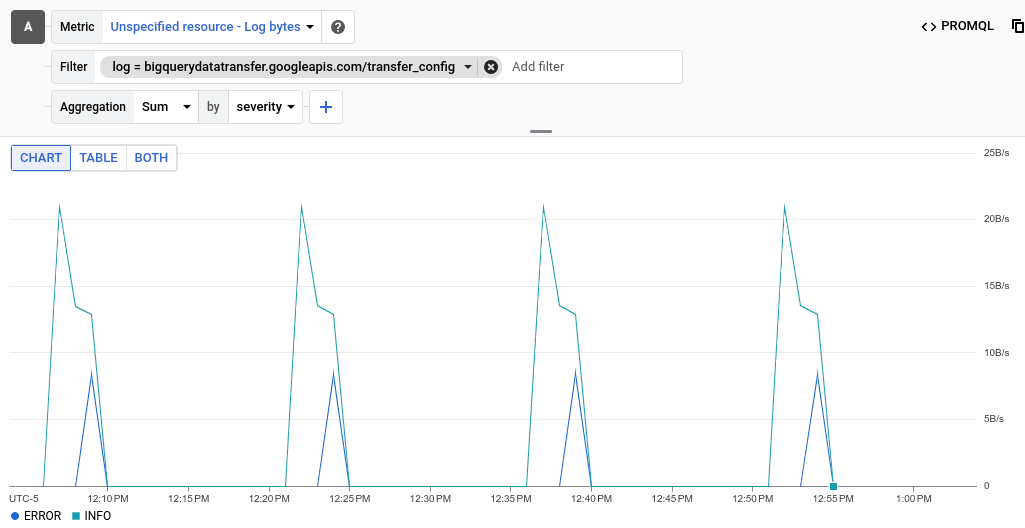1025x528 pixels.
Task: Expand the severity group-by dropdown
Action: coord(265,107)
